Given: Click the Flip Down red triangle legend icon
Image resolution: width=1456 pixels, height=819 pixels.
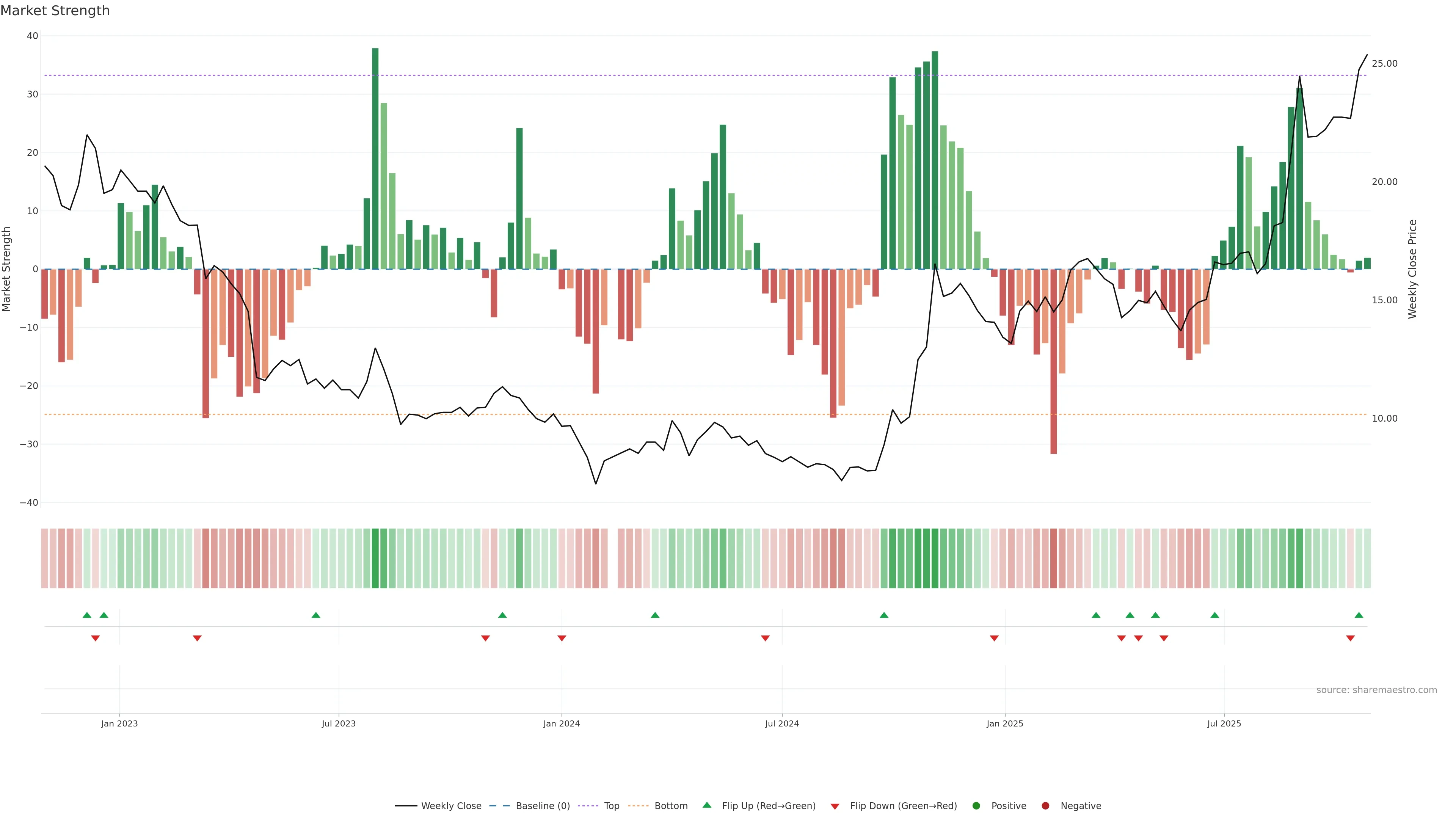Looking at the screenshot, I should (x=834, y=806).
